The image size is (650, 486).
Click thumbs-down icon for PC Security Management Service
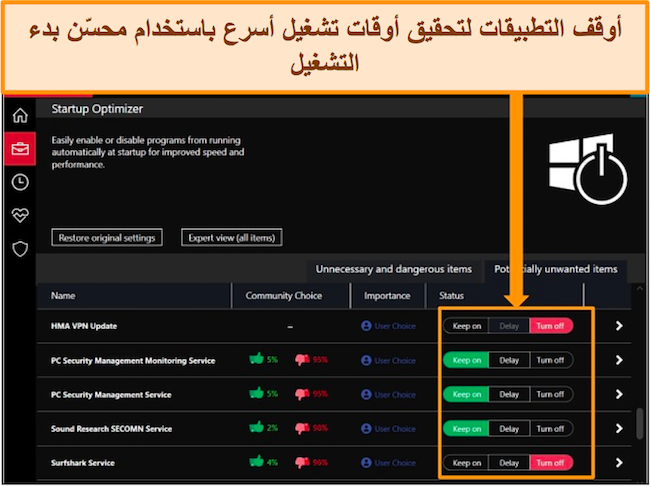tap(302, 394)
